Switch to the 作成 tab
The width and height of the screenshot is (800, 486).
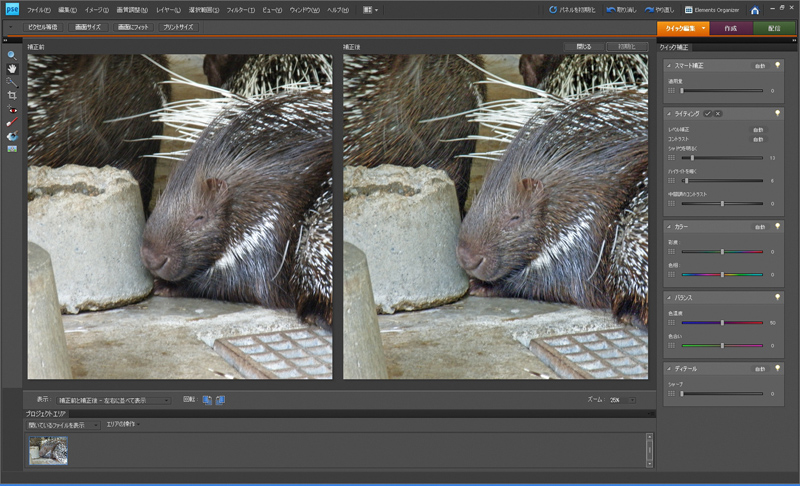click(x=730, y=28)
